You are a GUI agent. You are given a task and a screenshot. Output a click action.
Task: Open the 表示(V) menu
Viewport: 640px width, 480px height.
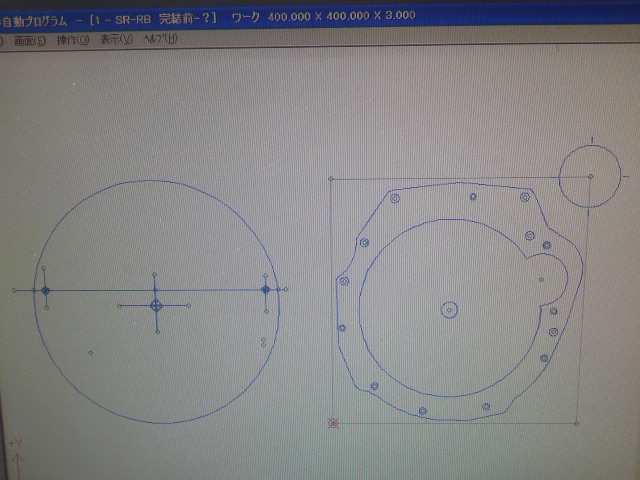pyautogui.click(x=116, y=40)
